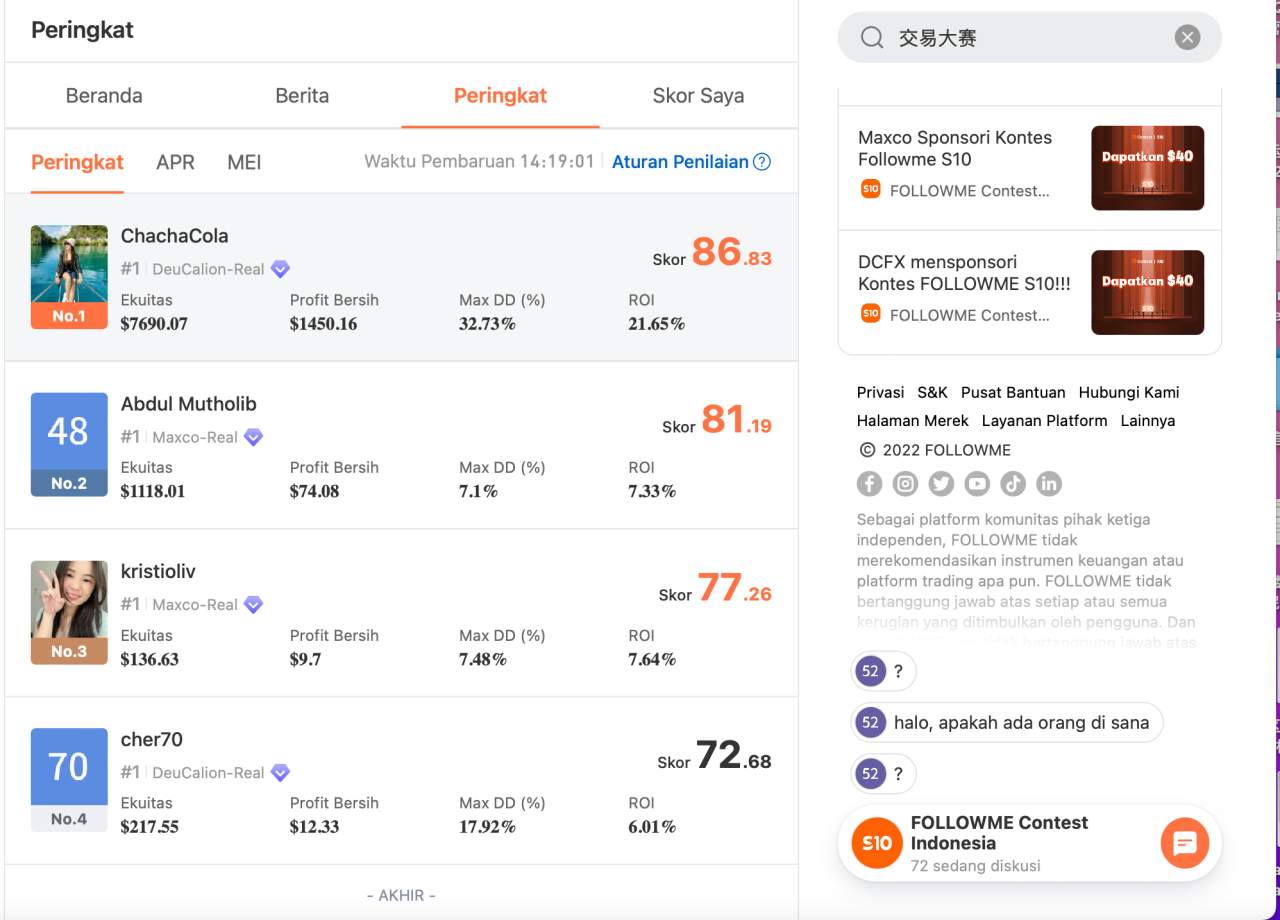Open the Halaman Merek link
Viewport: 1280px width, 920px height.
pos(912,421)
